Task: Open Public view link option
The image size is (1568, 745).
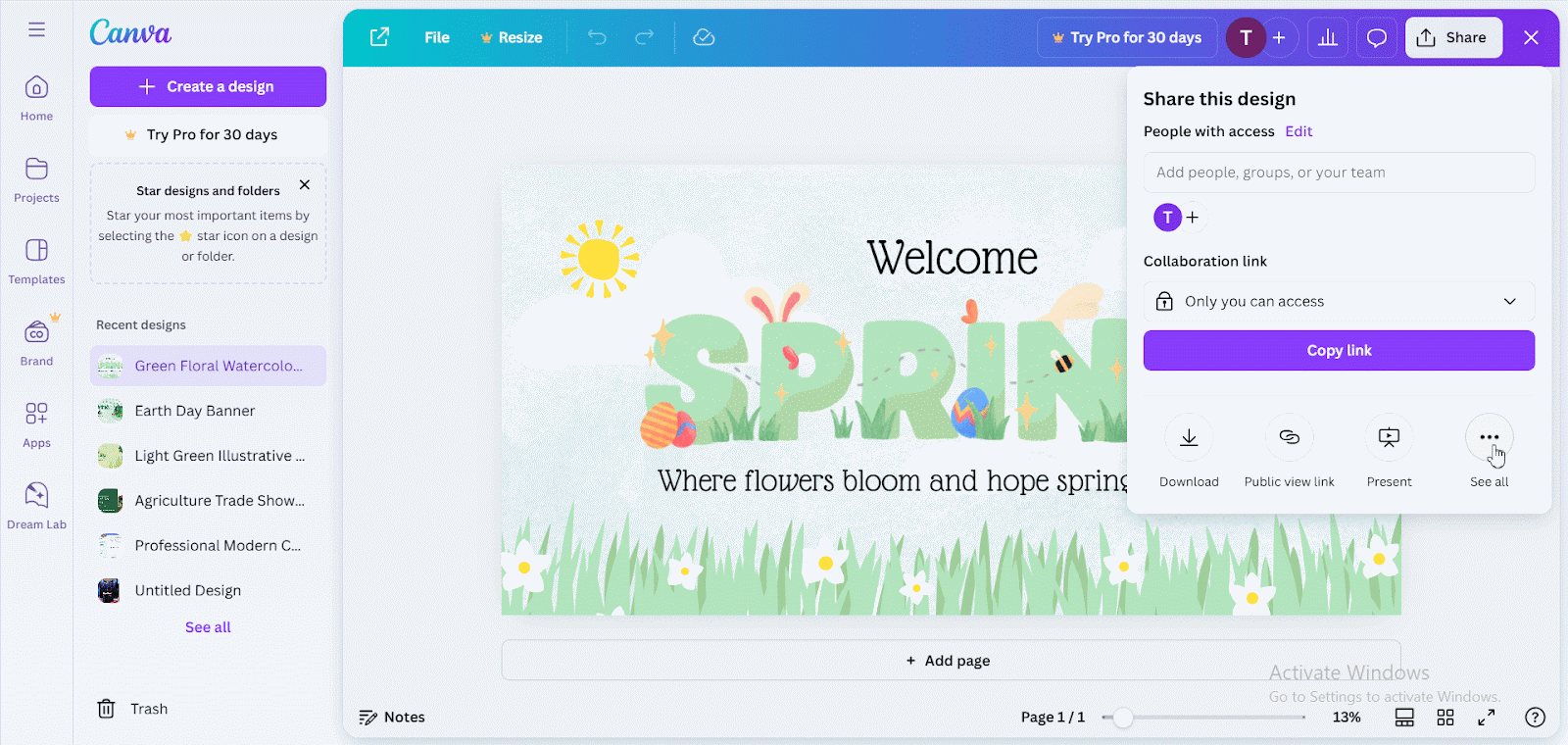Action: (1289, 438)
